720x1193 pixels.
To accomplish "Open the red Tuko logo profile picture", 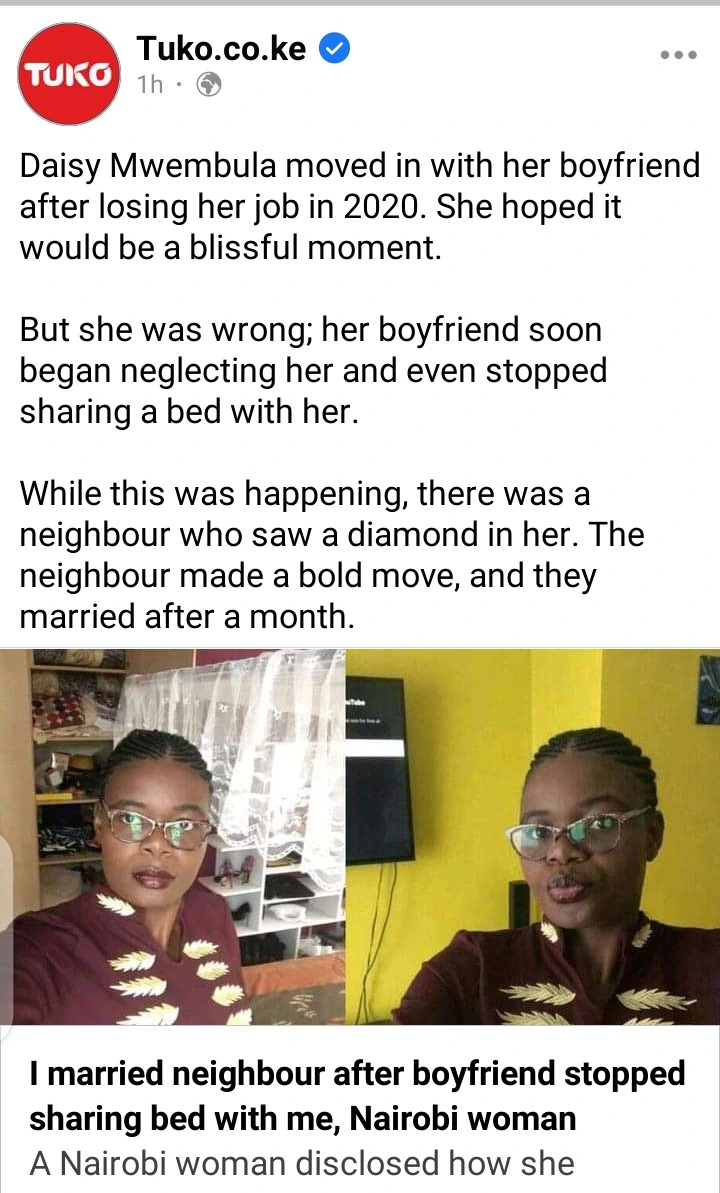I will pos(68,74).
